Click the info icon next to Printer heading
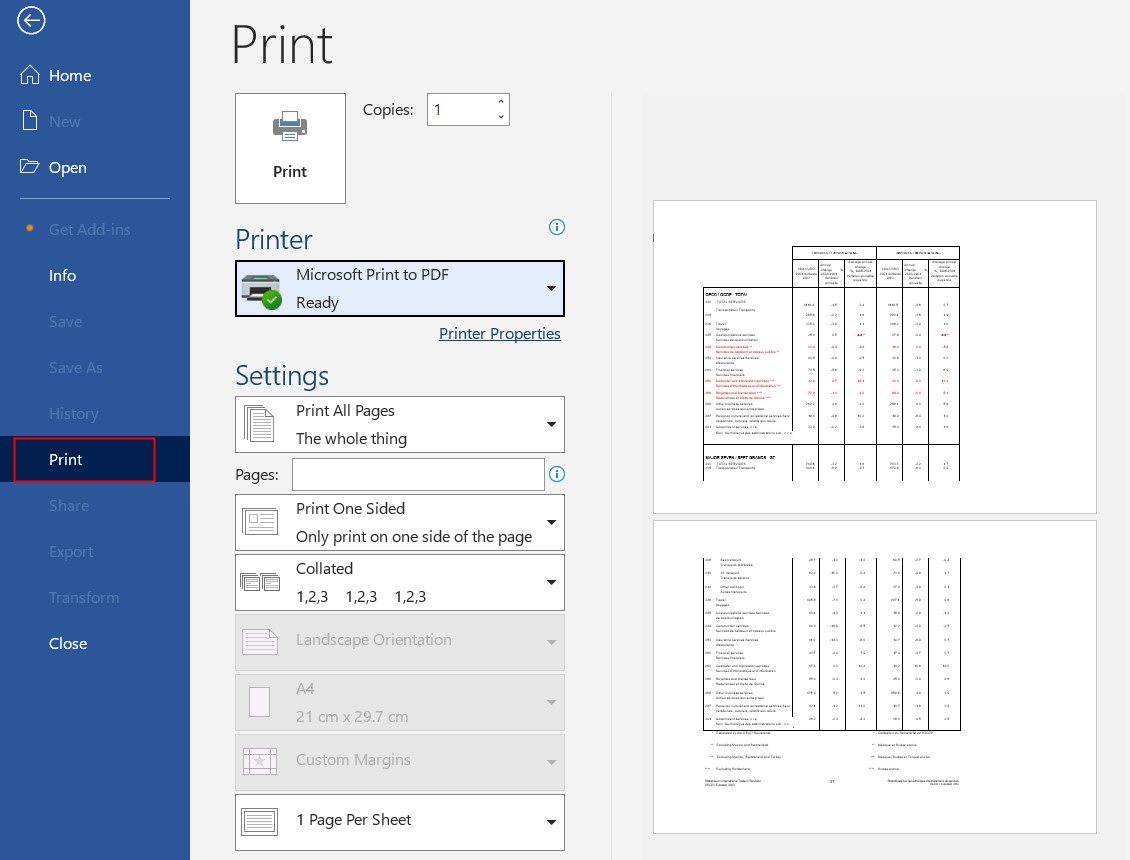The height and width of the screenshot is (860, 1130). click(557, 227)
